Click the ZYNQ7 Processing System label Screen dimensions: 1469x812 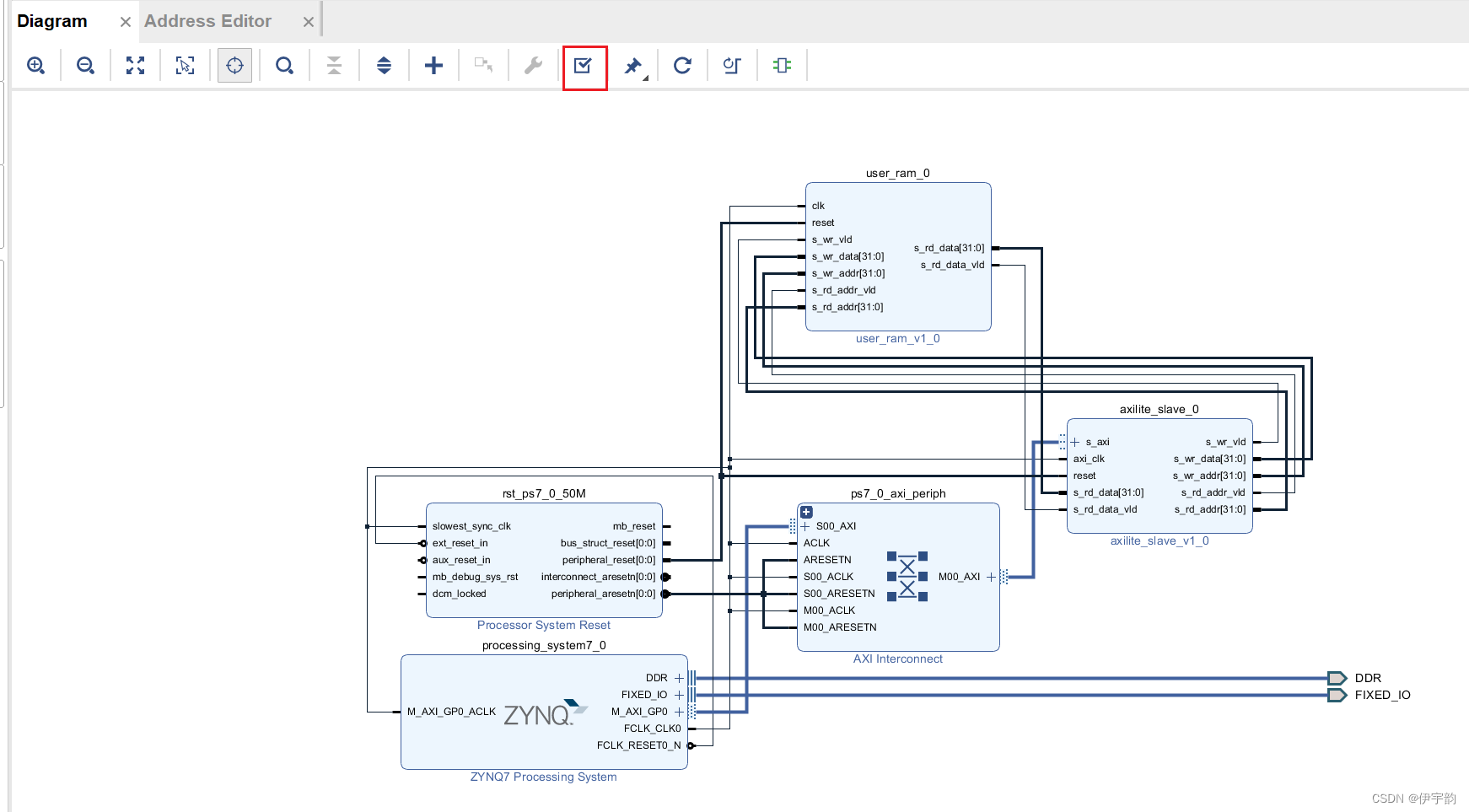543,777
